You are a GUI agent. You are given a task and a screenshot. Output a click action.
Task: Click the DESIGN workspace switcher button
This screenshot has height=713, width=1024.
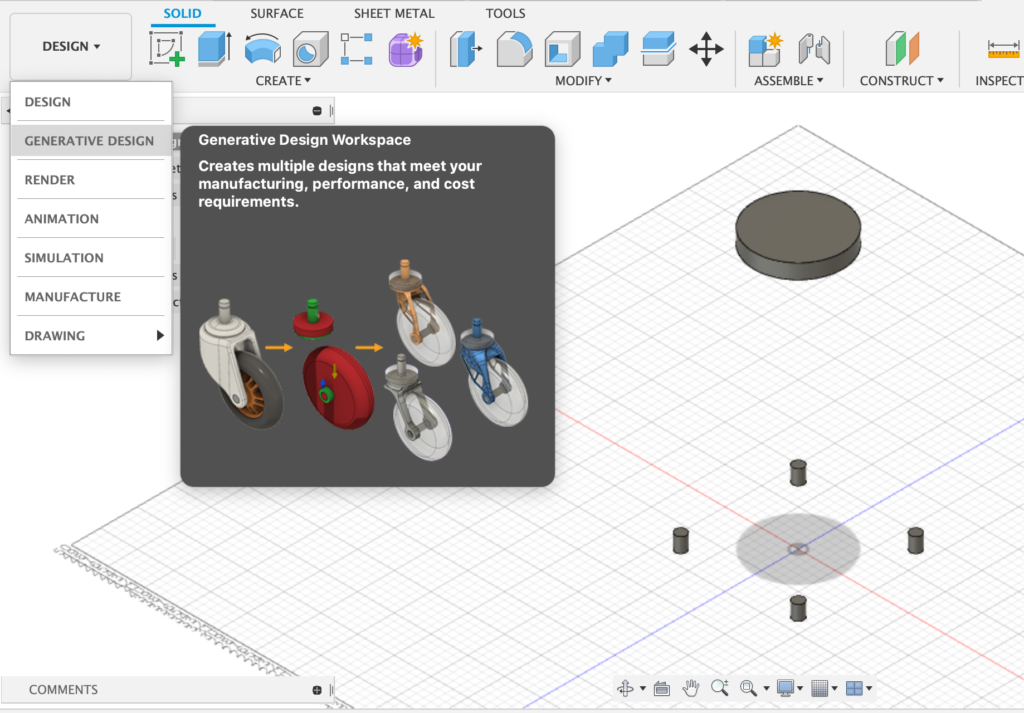pyautogui.click(x=71, y=47)
